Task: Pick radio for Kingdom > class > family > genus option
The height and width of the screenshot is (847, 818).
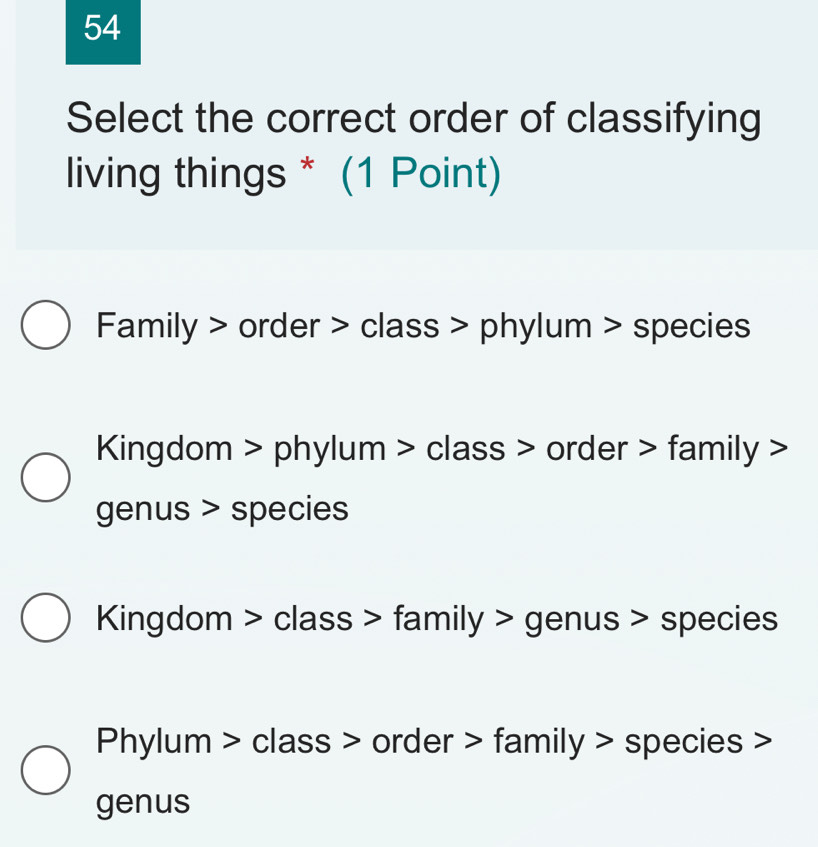Action: pos(46,620)
